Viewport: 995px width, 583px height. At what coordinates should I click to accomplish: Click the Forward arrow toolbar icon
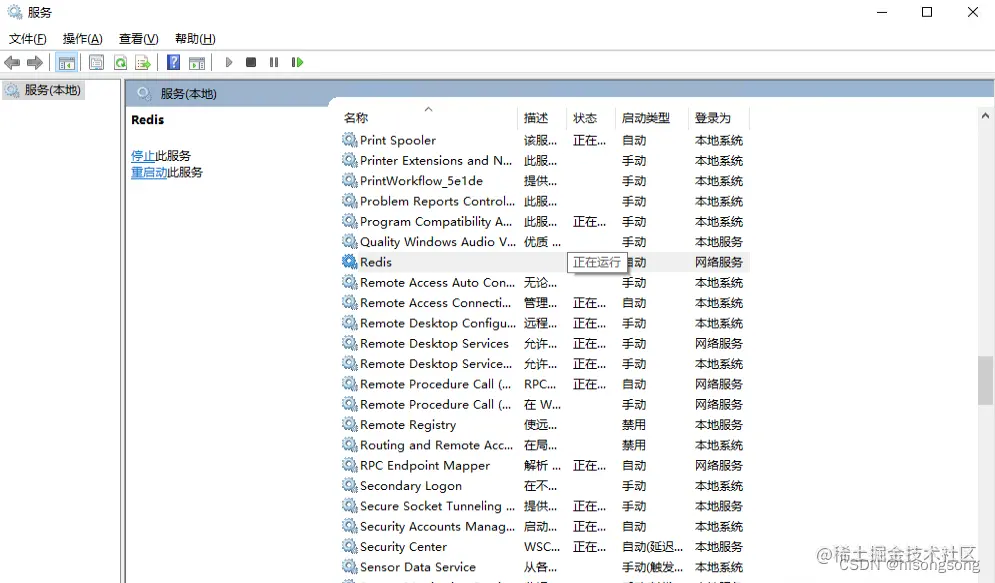click(35, 62)
